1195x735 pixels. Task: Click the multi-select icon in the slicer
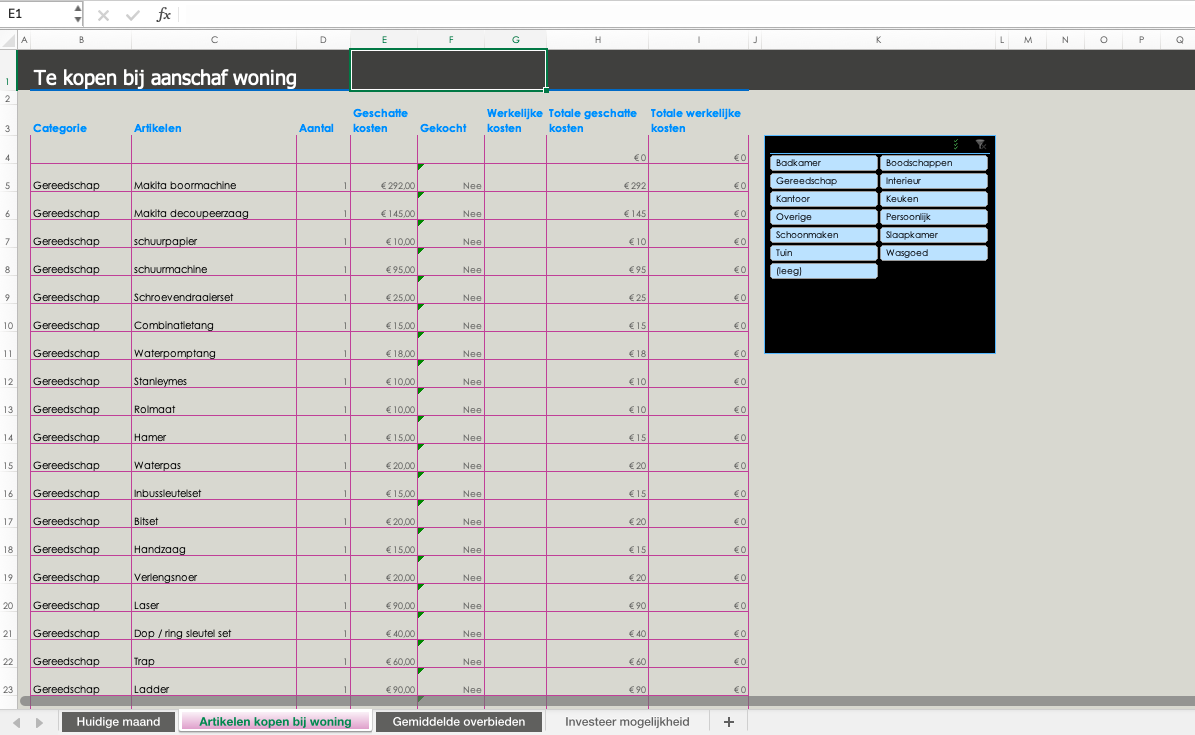pos(956,144)
